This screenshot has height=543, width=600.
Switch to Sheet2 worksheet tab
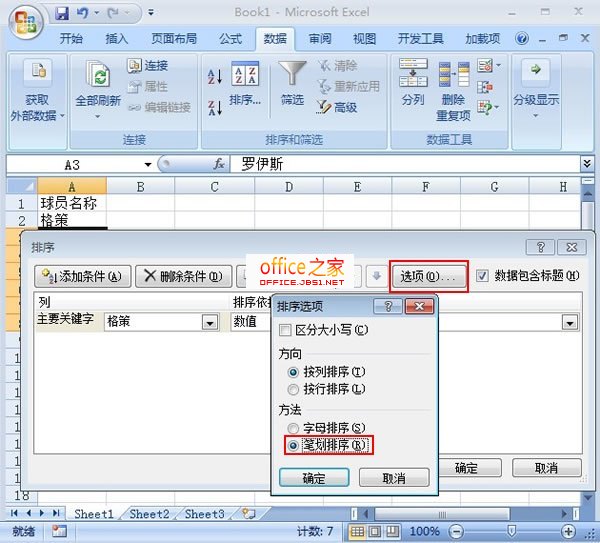[149, 514]
